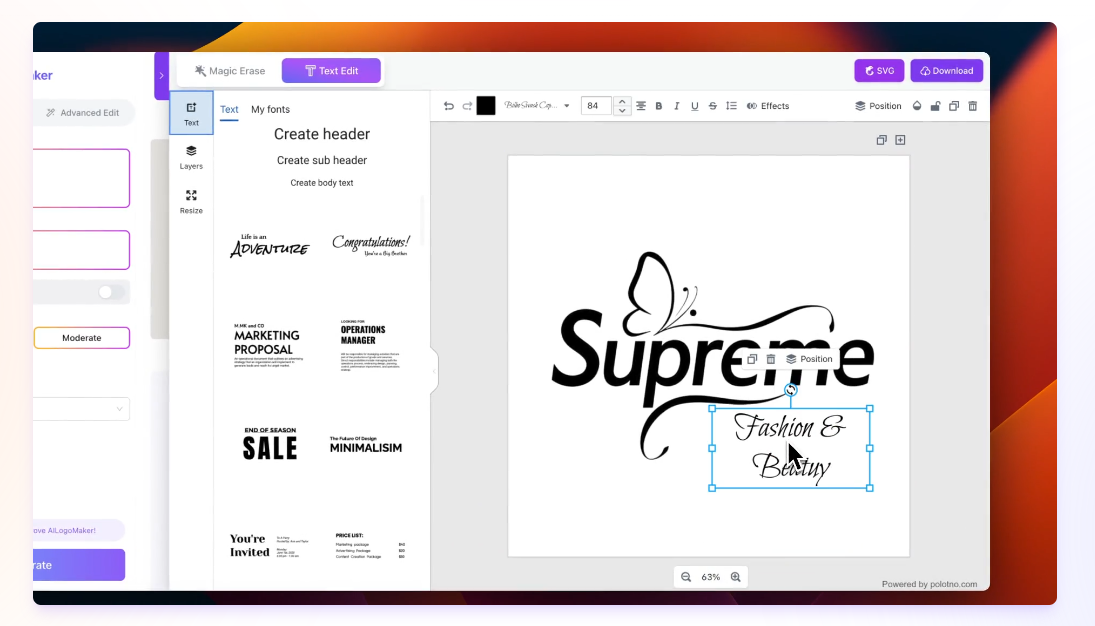Select the My fonts tab

click(270, 110)
